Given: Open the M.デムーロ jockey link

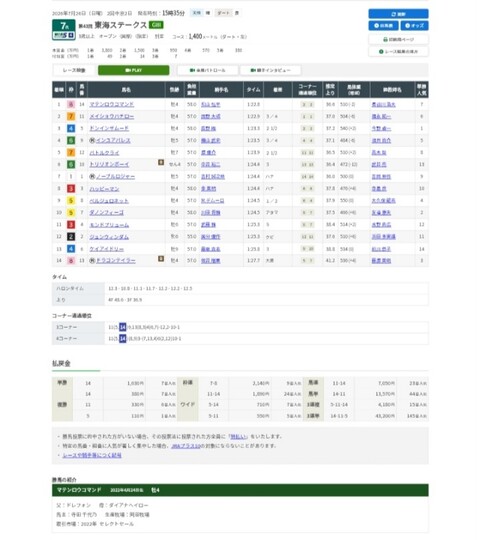Looking at the screenshot, I should pos(212,201).
